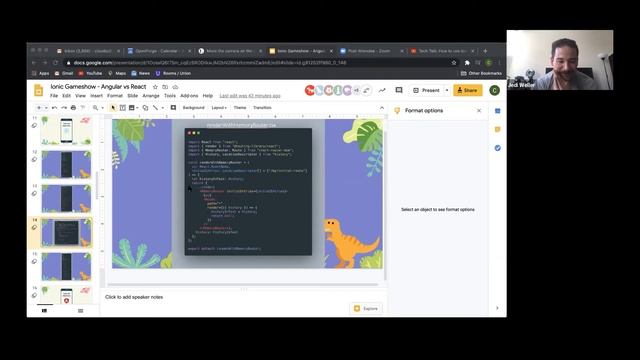The width and height of the screenshot is (640, 360).
Task: Switch to the Calendar browser tab
Action: click(158, 51)
